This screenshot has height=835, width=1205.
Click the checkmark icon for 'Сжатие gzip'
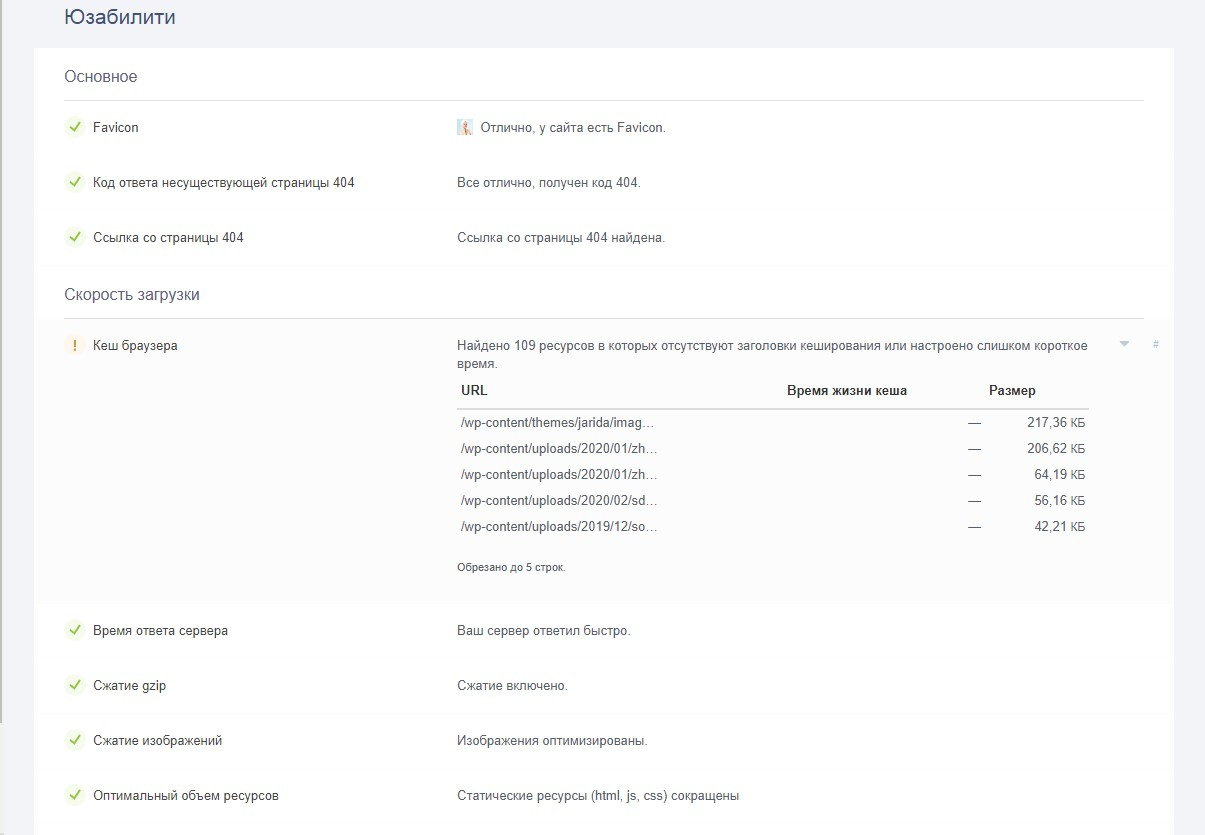pyautogui.click(x=74, y=685)
